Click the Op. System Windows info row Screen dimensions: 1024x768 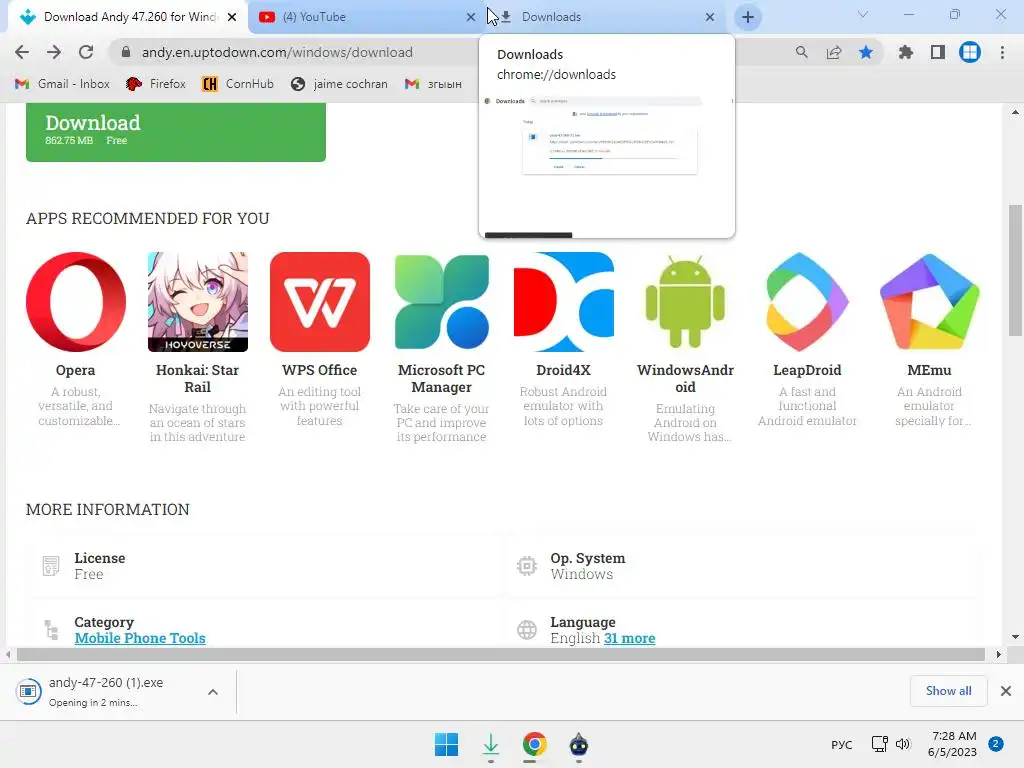pos(741,566)
